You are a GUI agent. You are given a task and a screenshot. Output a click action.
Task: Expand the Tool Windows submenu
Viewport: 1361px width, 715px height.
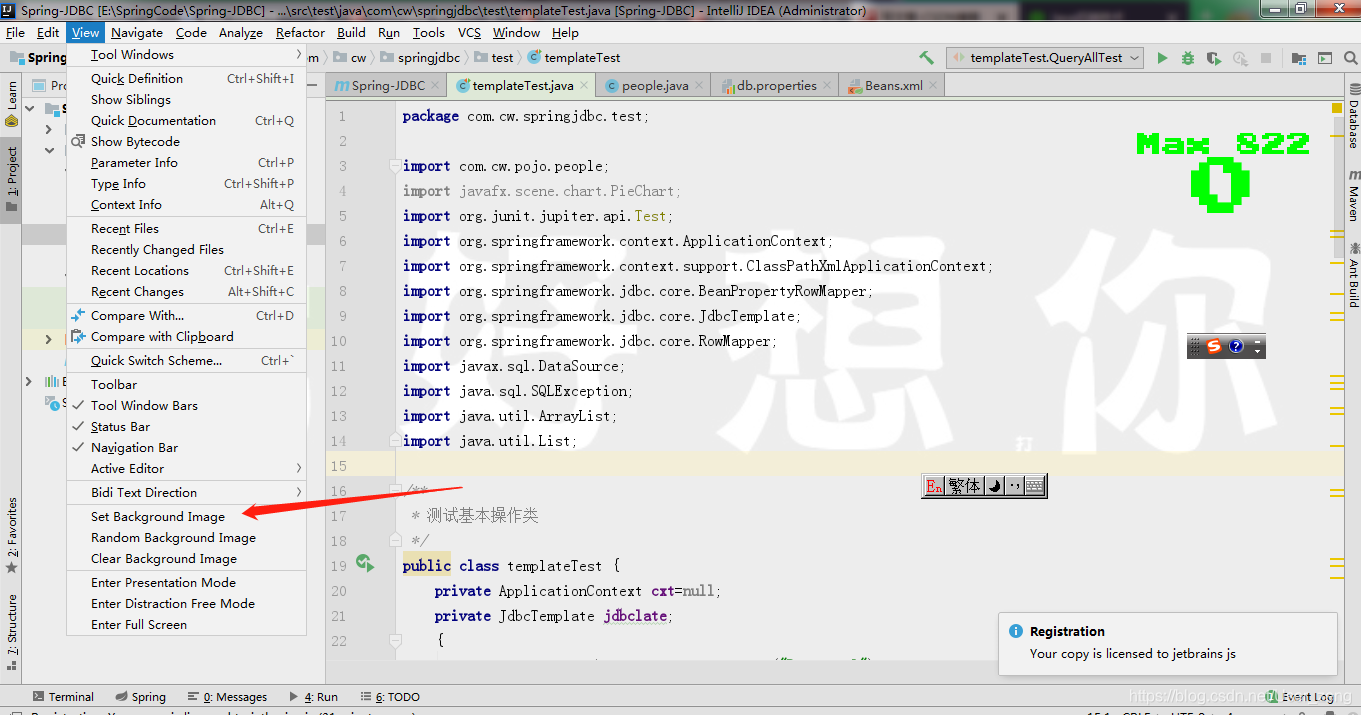click(186, 55)
